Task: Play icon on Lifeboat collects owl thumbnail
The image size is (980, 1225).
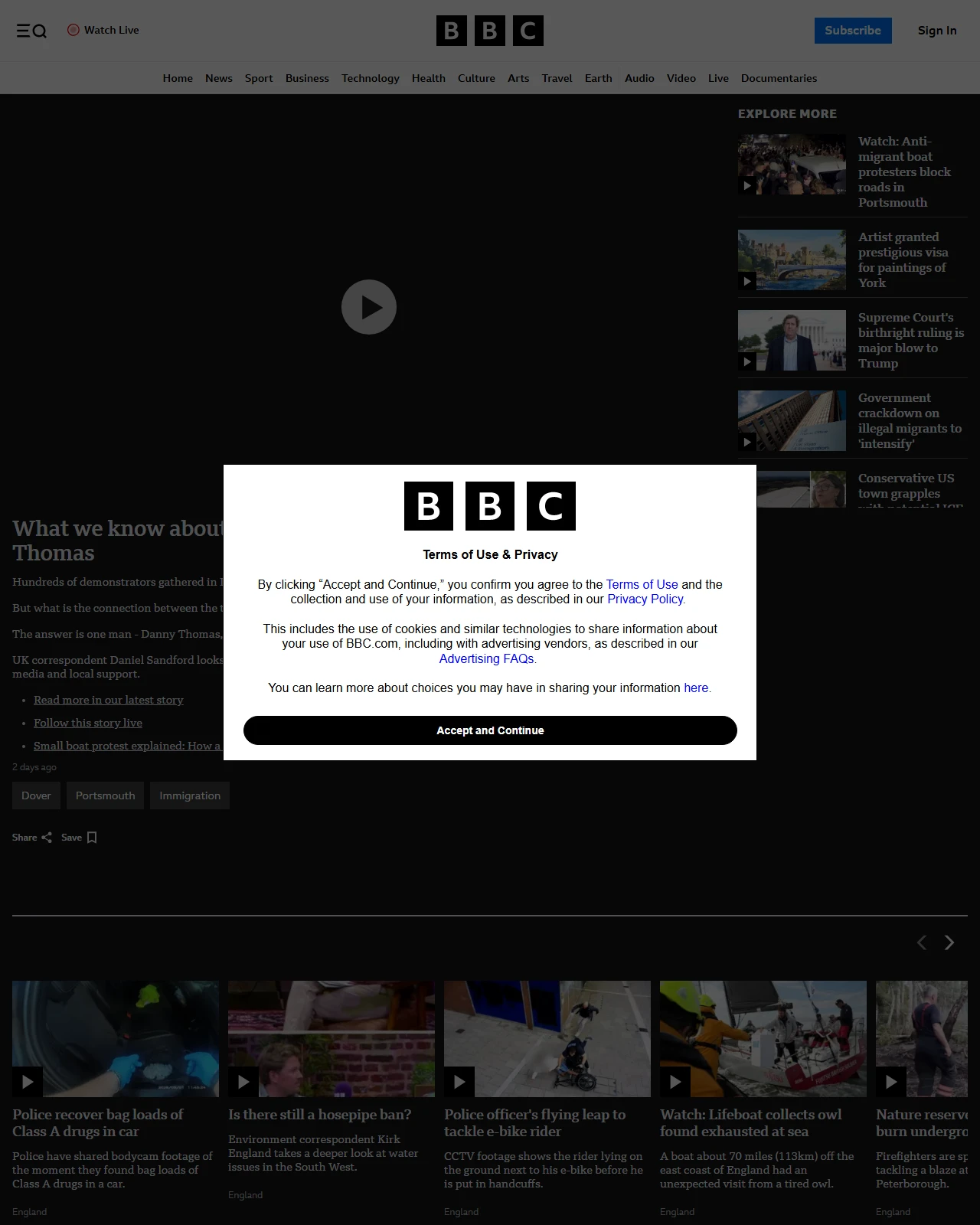Action: (675, 1082)
